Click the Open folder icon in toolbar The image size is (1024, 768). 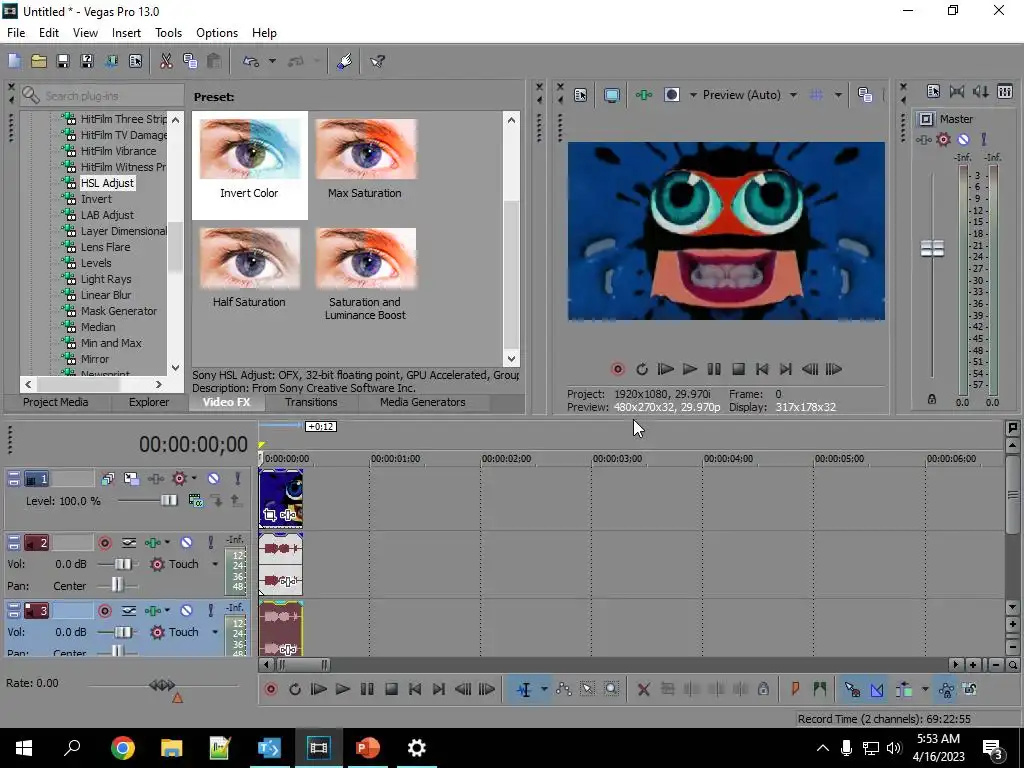[x=39, y=61]
